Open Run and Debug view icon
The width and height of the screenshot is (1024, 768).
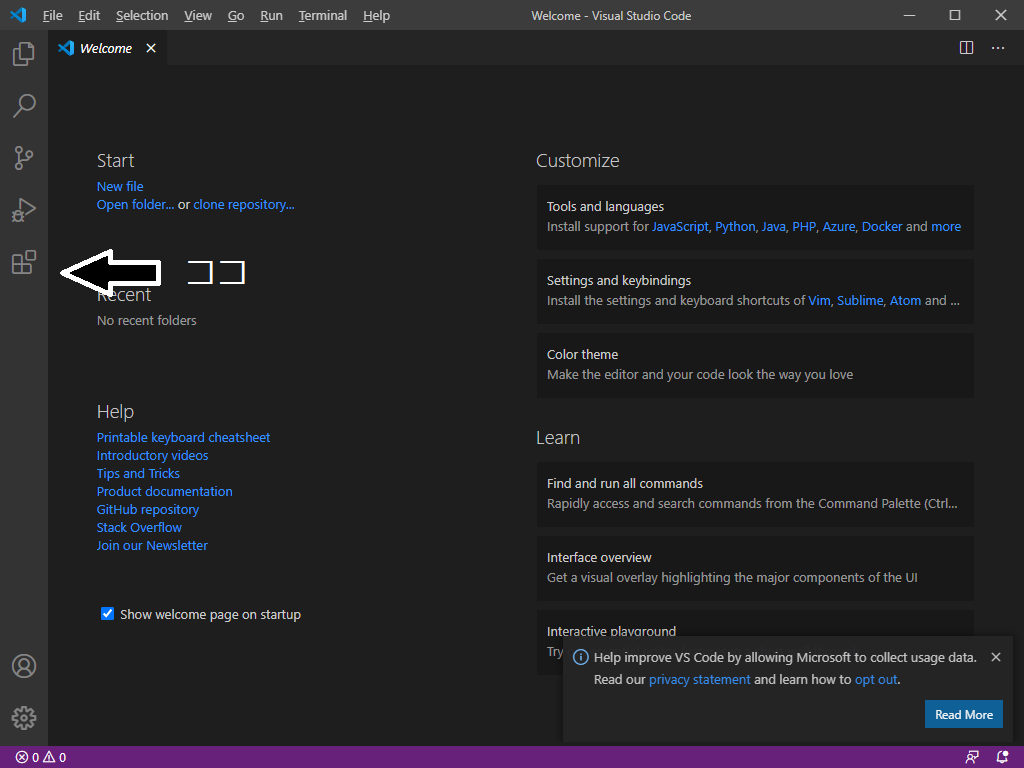click(24, 210)
